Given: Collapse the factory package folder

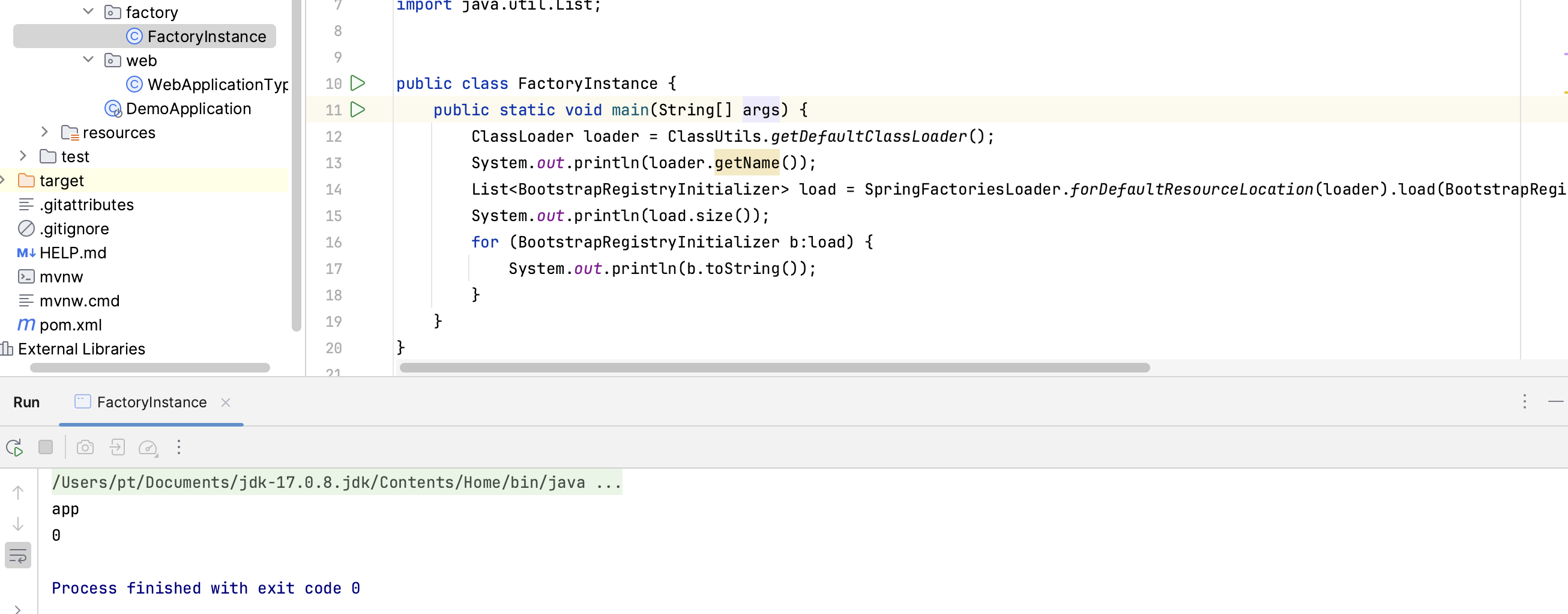Looking at the screenshot, I should click(88, 12).
